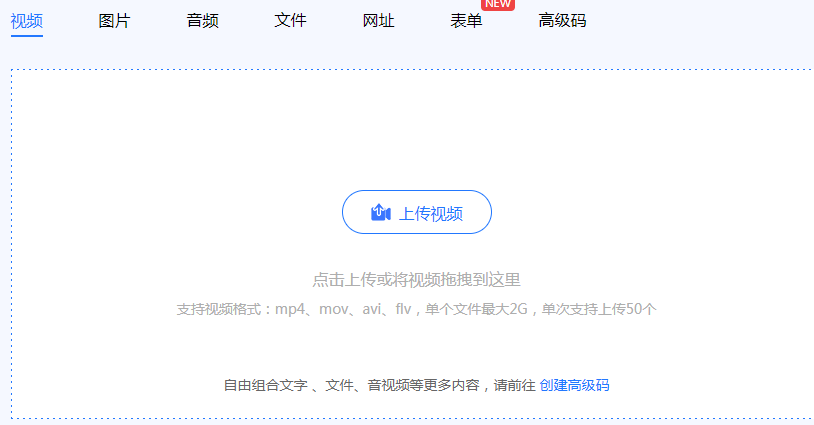Follow the 创建高级码 link

[574, 385]
